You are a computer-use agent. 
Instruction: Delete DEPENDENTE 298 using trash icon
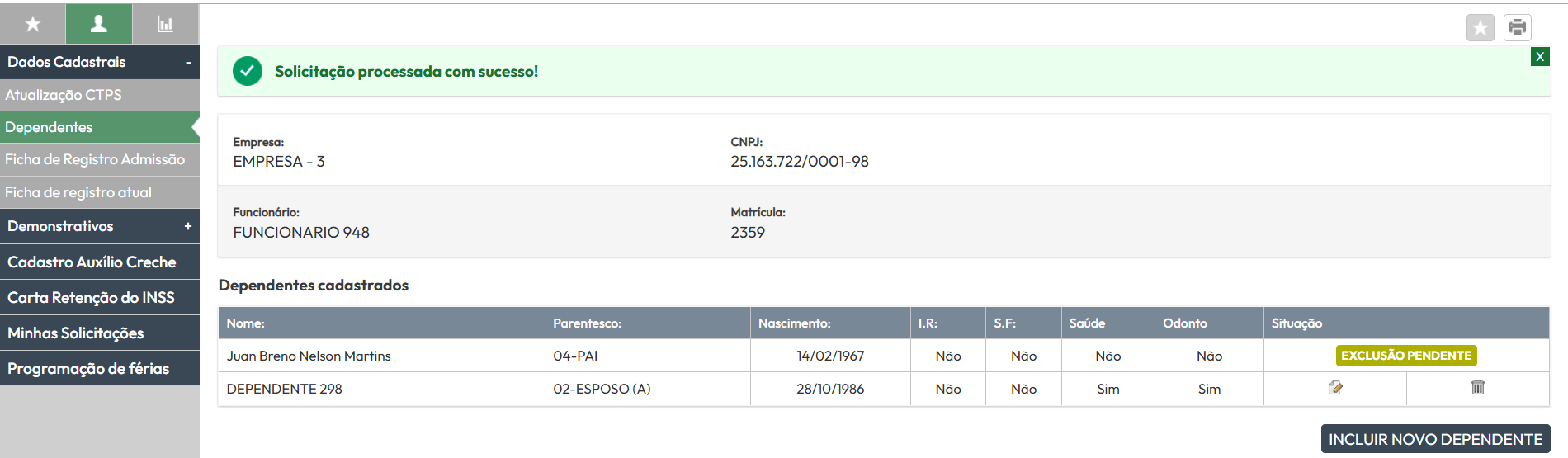tap(1478, 387)
